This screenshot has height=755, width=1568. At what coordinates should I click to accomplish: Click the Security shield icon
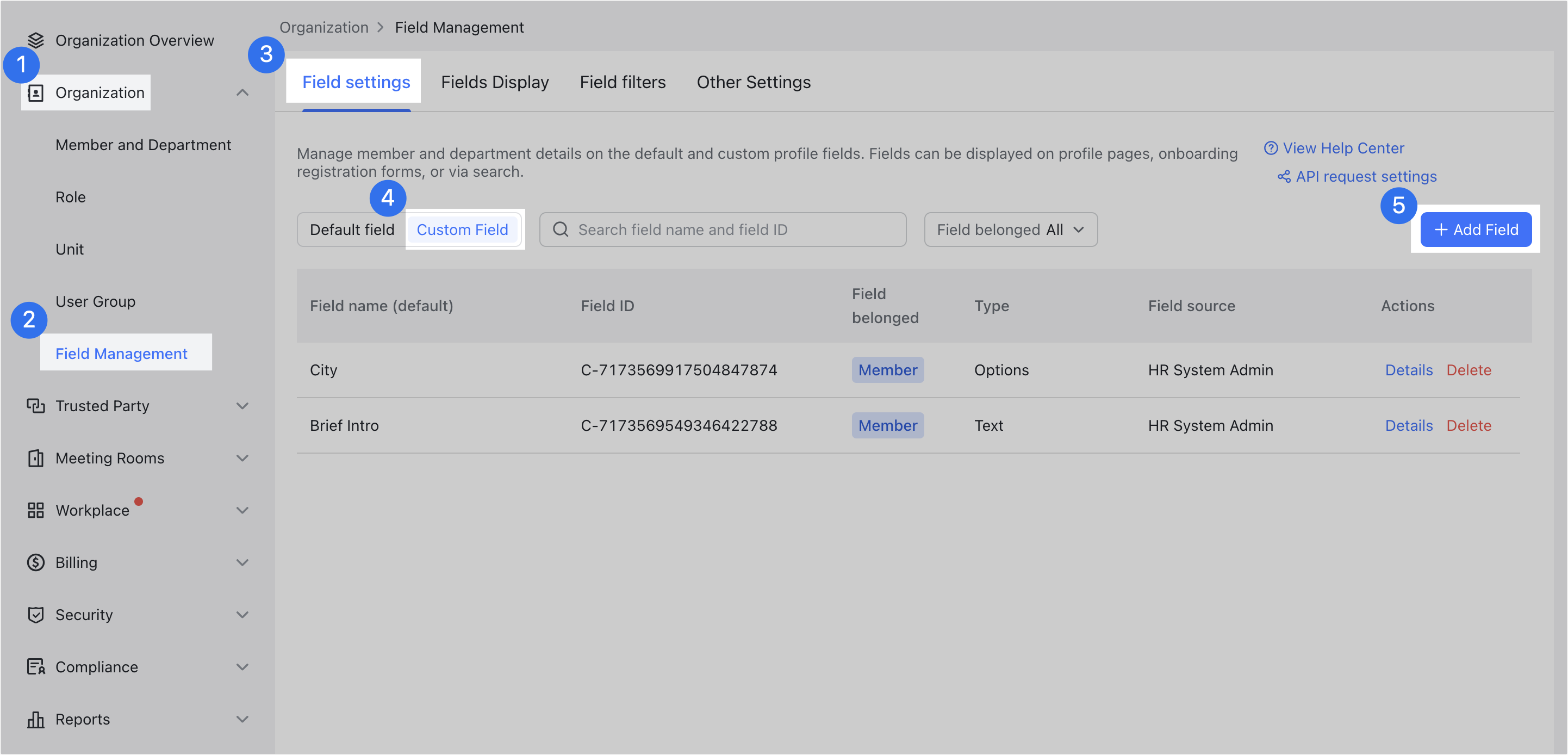point(36,614)
